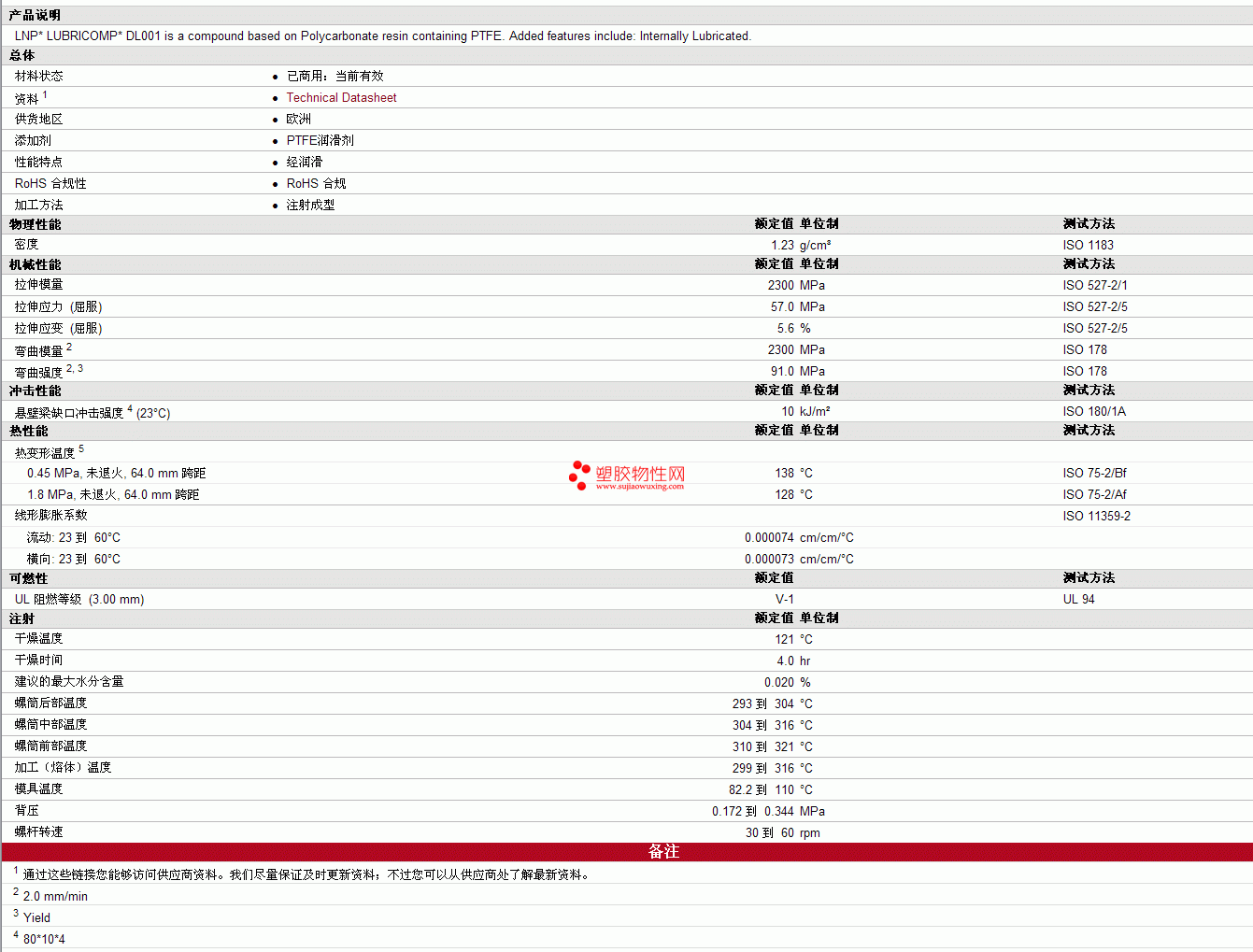Select the 悬臂梁缺口冲击强度 row label
Screen dimensions: 1253x952
pos(69,413)
